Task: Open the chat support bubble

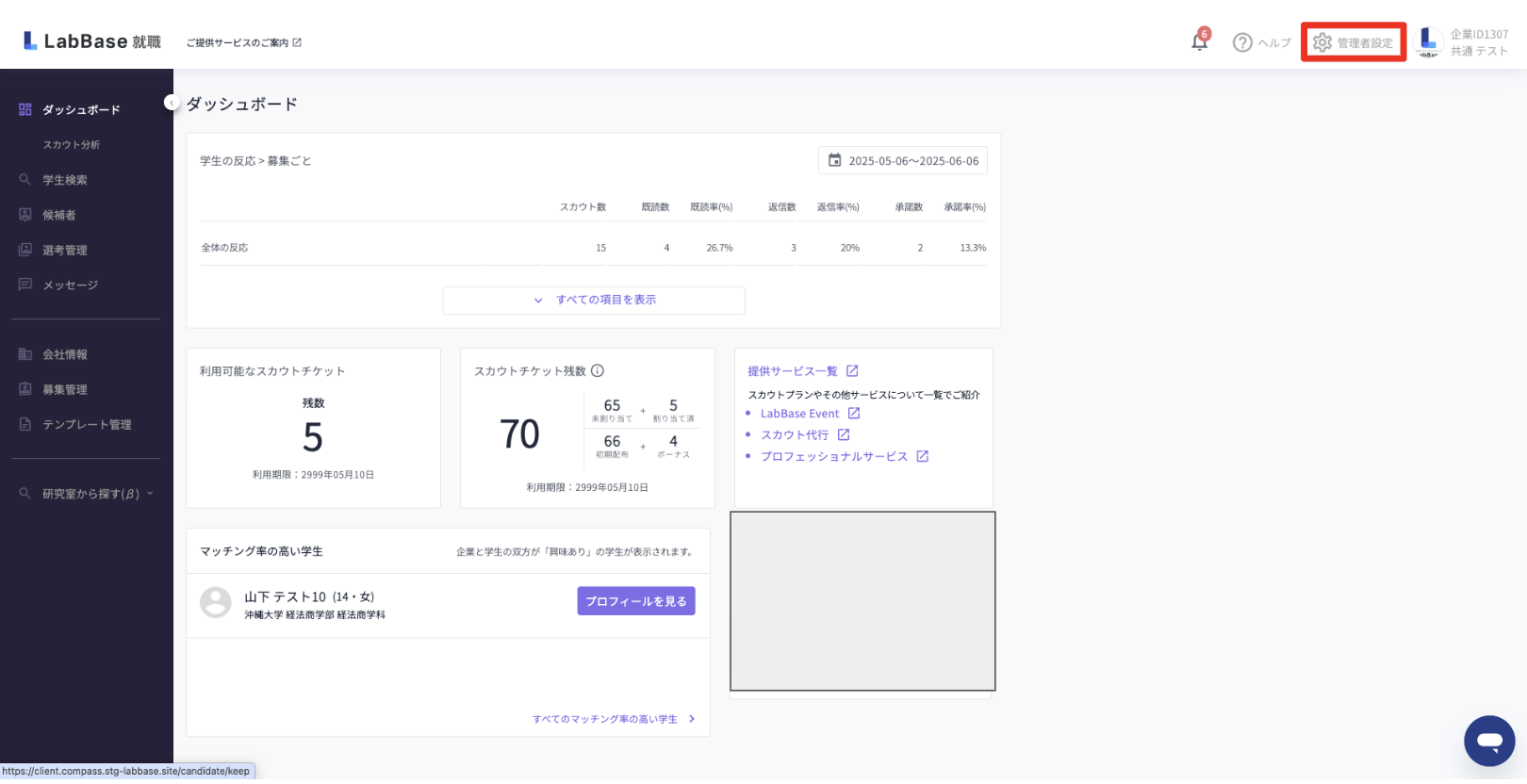Action: click(x=1488, y=741)
